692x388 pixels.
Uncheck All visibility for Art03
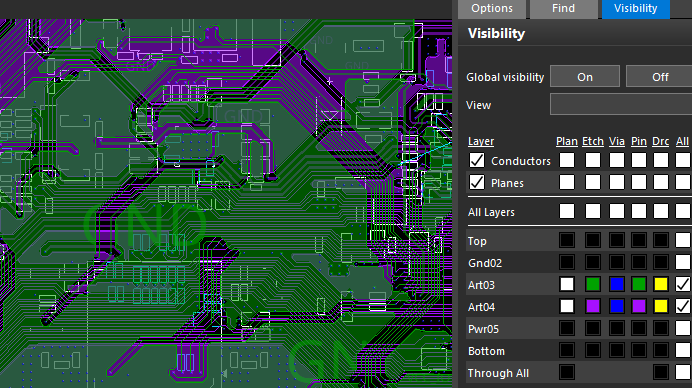(683, 284)
